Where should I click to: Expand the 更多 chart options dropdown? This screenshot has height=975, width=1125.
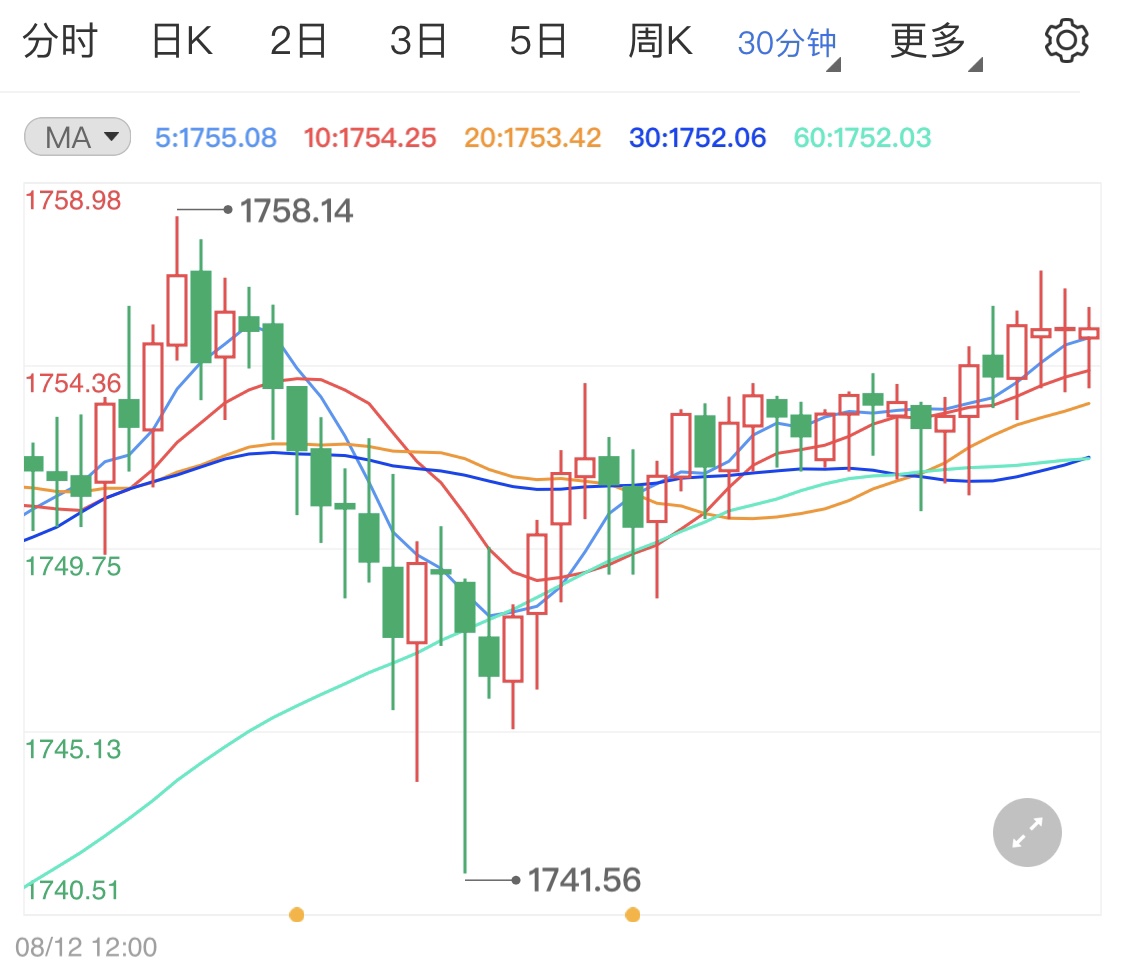tap(925, 40)
